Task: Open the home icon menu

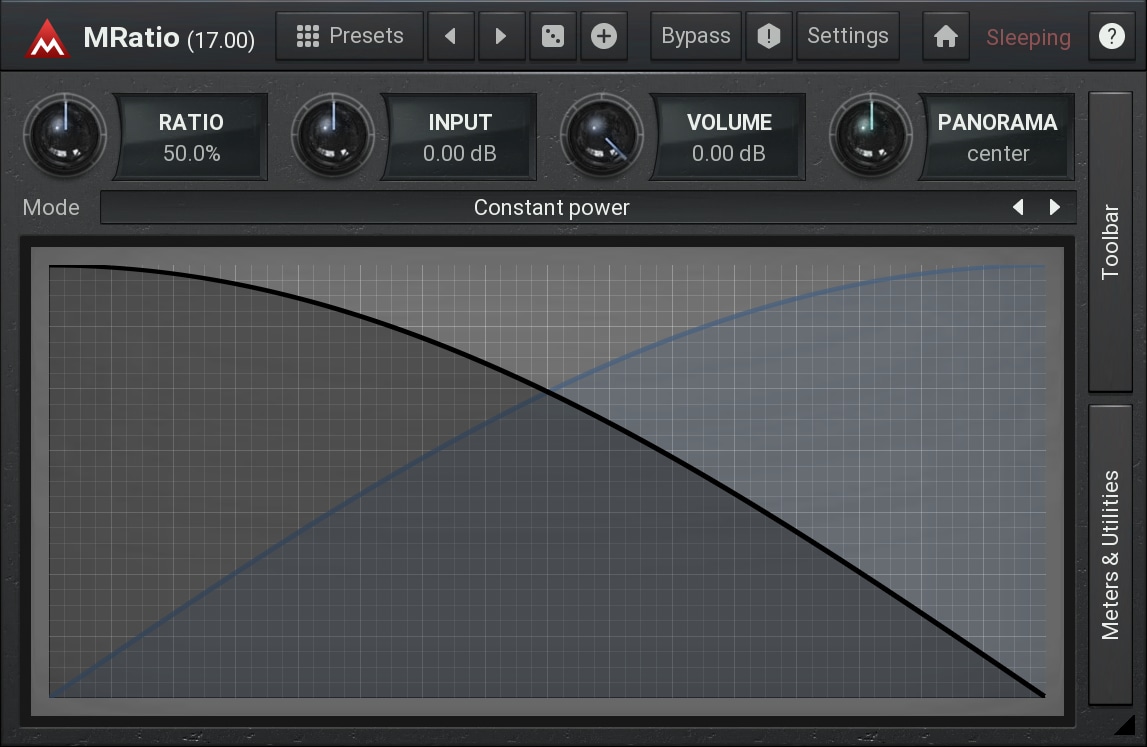Action: click(945, 37)
